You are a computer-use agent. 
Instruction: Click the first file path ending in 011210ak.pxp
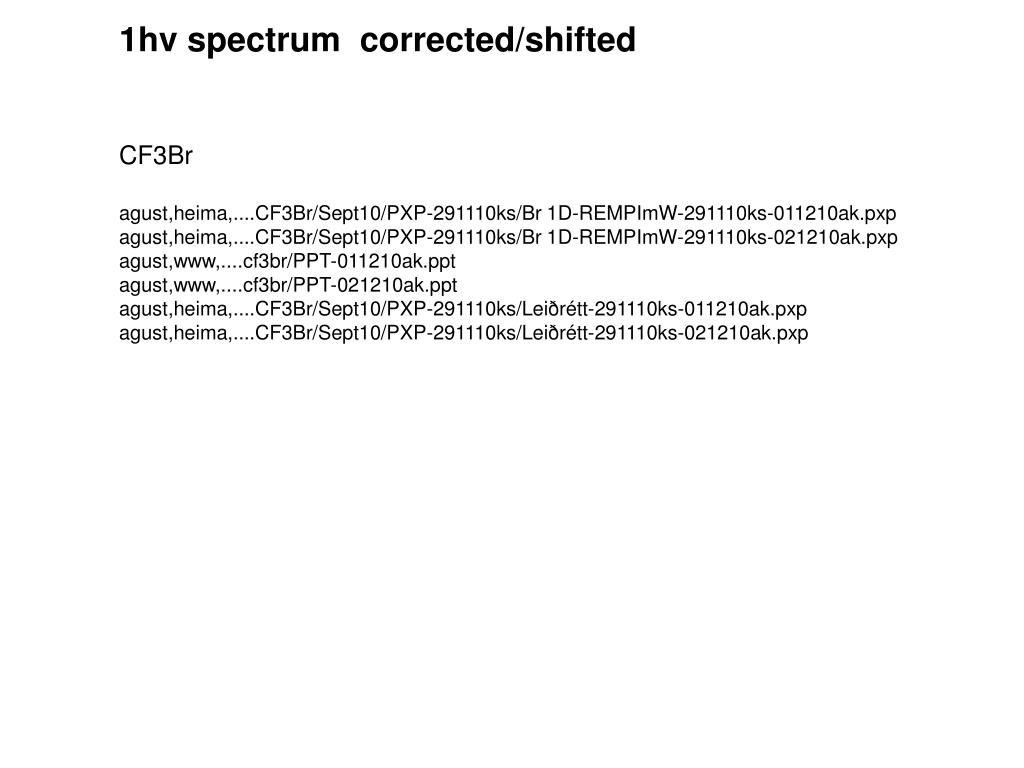[x=507, y=214]
